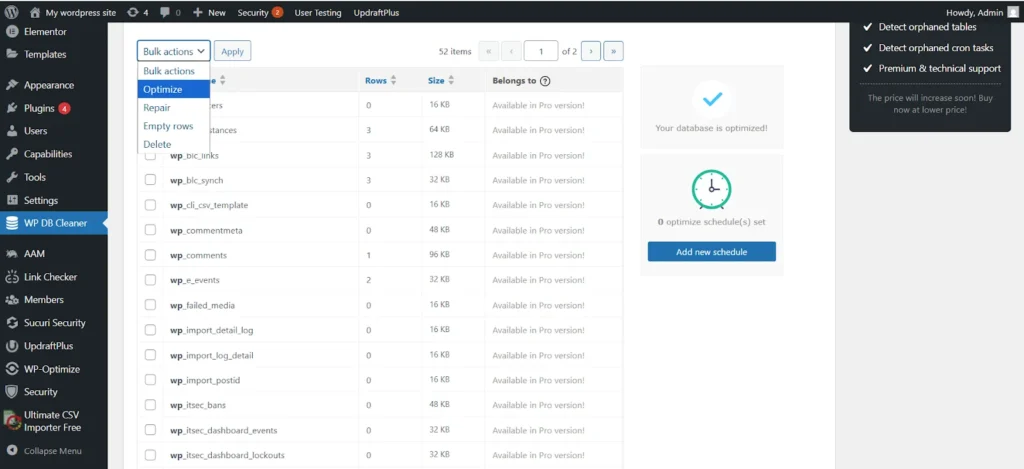1024x469 pixels.
Task: Click the WordPress logo in admin bar
Action: click(x=11, y=12)
